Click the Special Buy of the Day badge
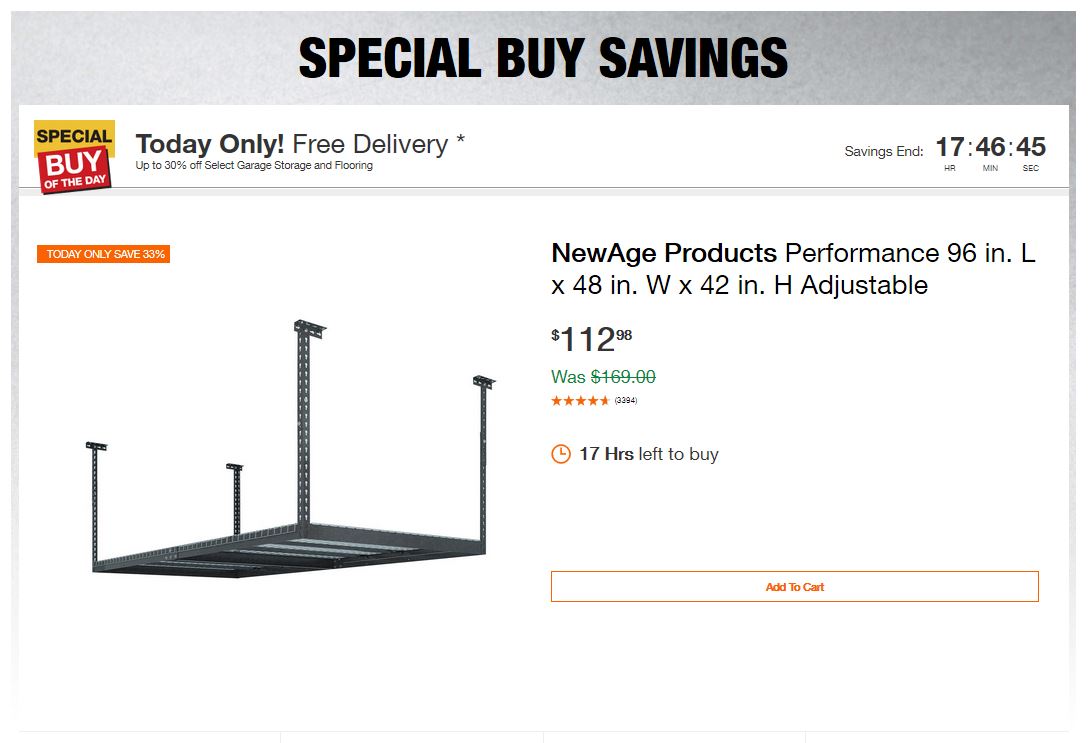This screenshot has height=743, width=1088. click(x=74, y=157)
